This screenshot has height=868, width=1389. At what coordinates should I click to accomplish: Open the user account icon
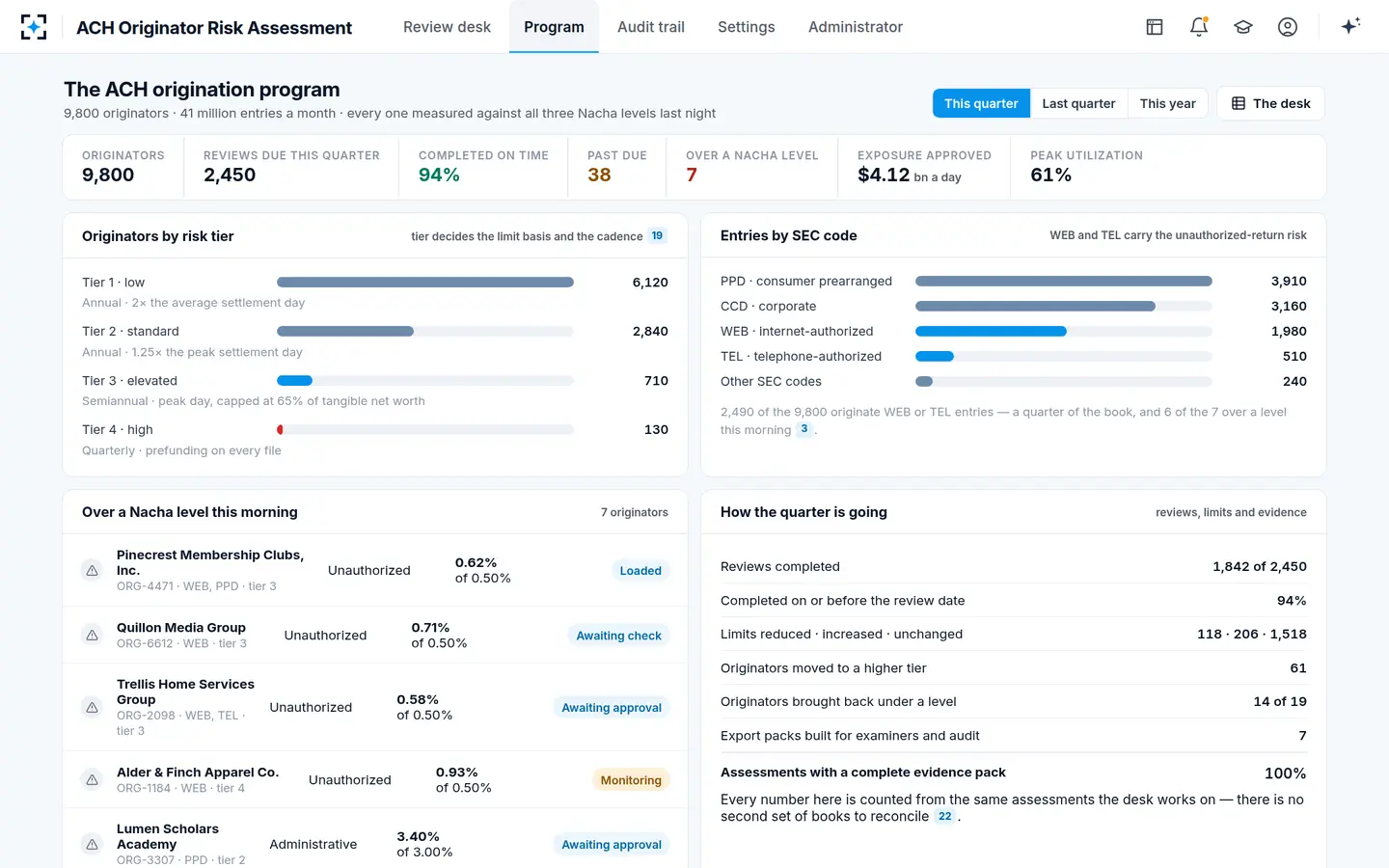[1288, 27]
